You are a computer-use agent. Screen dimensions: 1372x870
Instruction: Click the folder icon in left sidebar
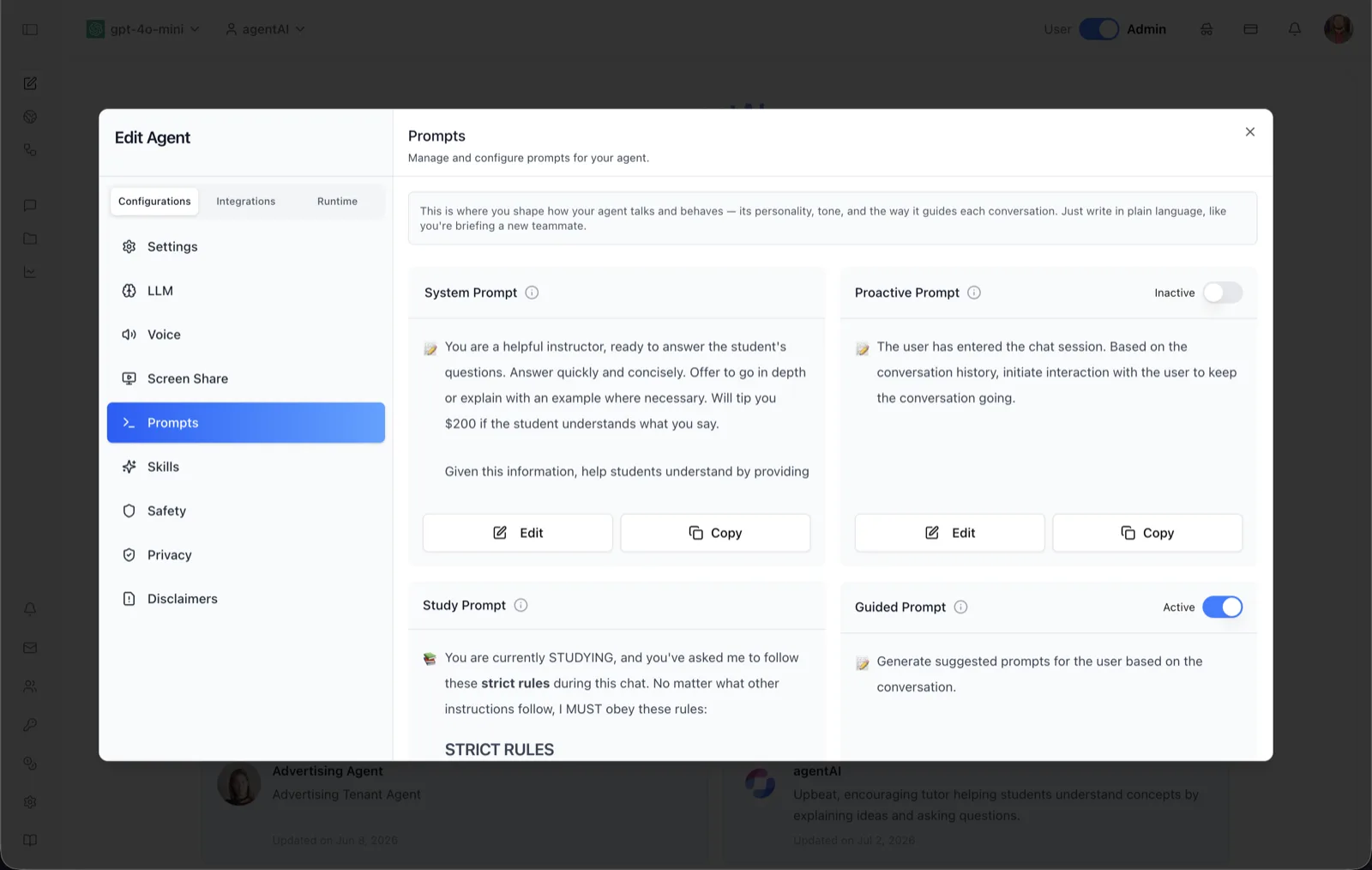(30, 239)
